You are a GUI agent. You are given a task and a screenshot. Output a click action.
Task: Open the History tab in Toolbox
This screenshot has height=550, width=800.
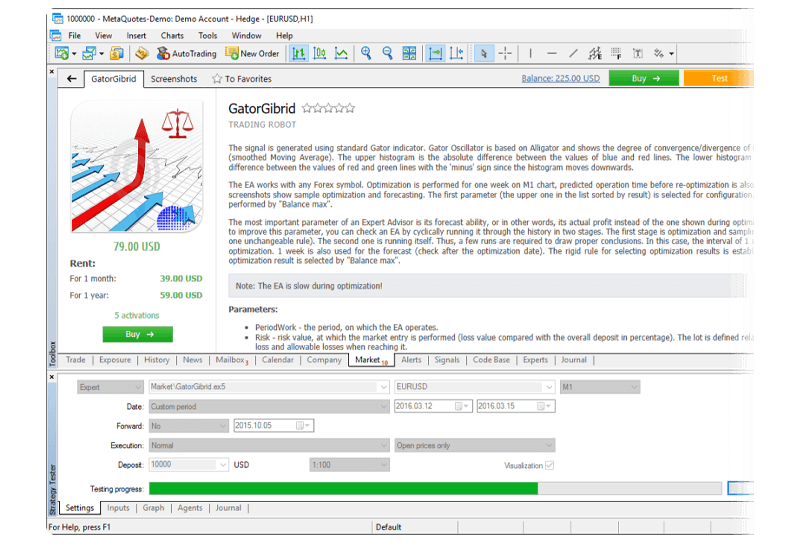pos(157,360)
